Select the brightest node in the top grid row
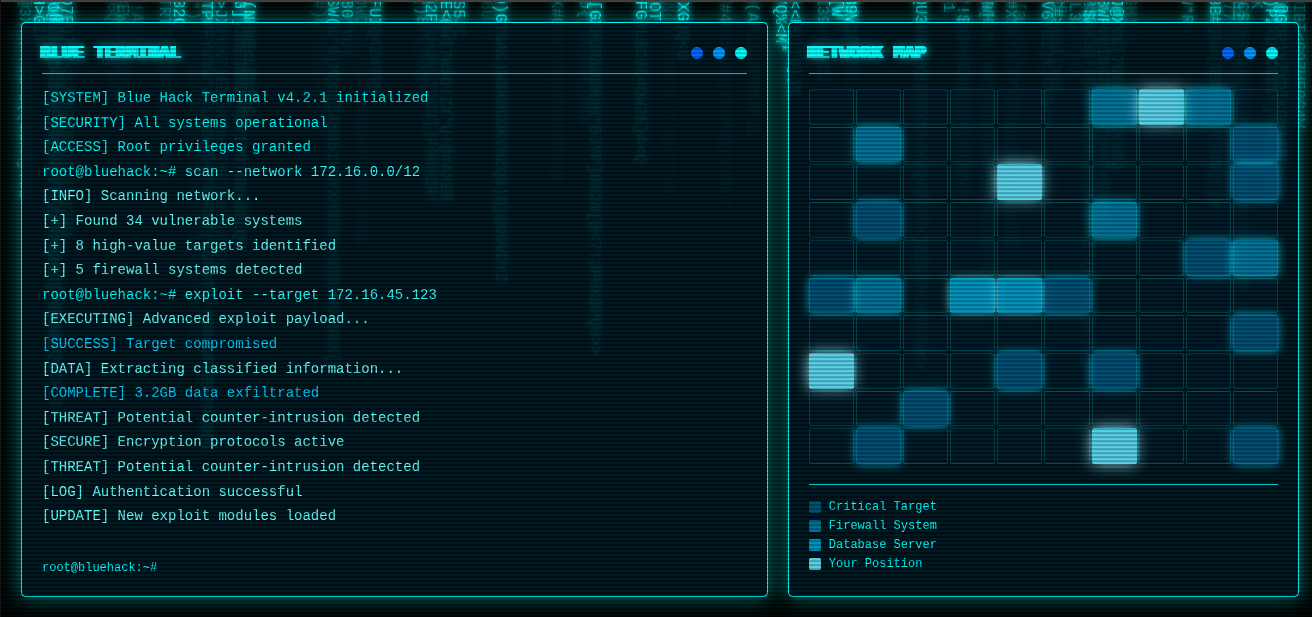This screenshot has height=617, width=1312. (x=1161, y=107)
